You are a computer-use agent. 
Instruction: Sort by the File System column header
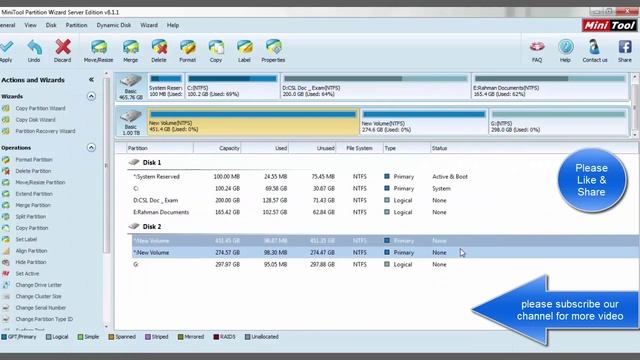pos(359,149)
